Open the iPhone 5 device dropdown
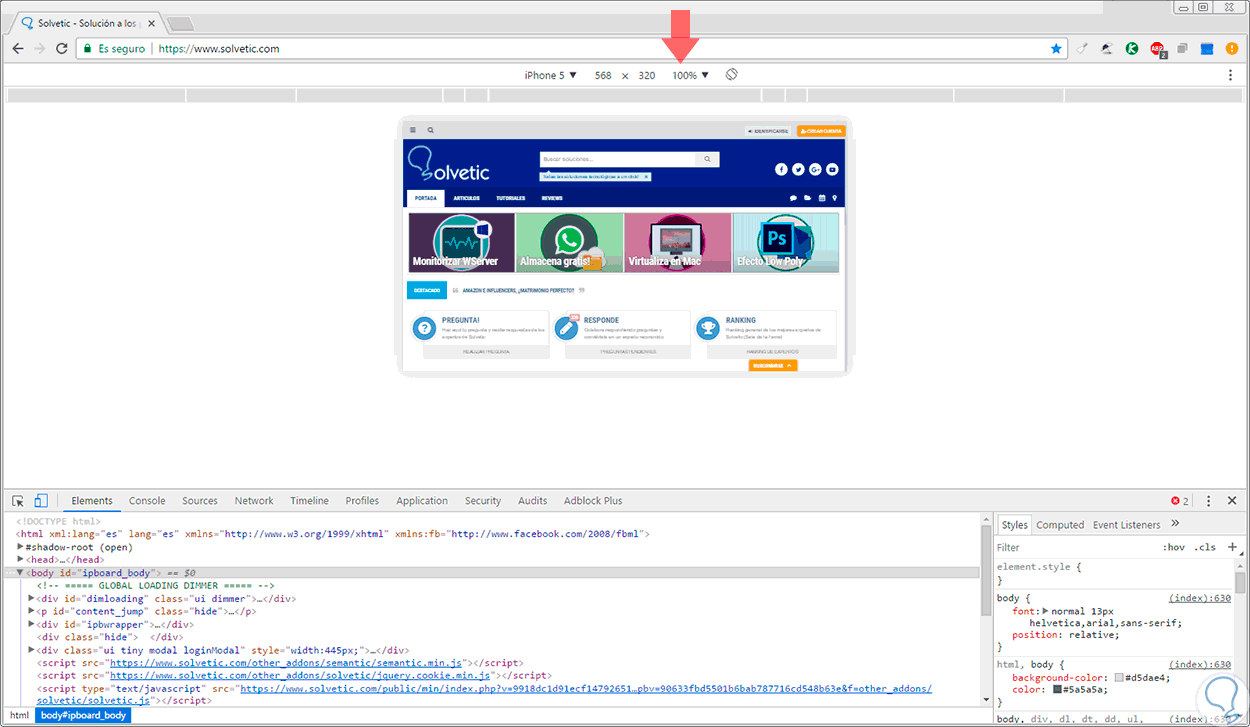 pyautogui.click(x=551, y=75)
